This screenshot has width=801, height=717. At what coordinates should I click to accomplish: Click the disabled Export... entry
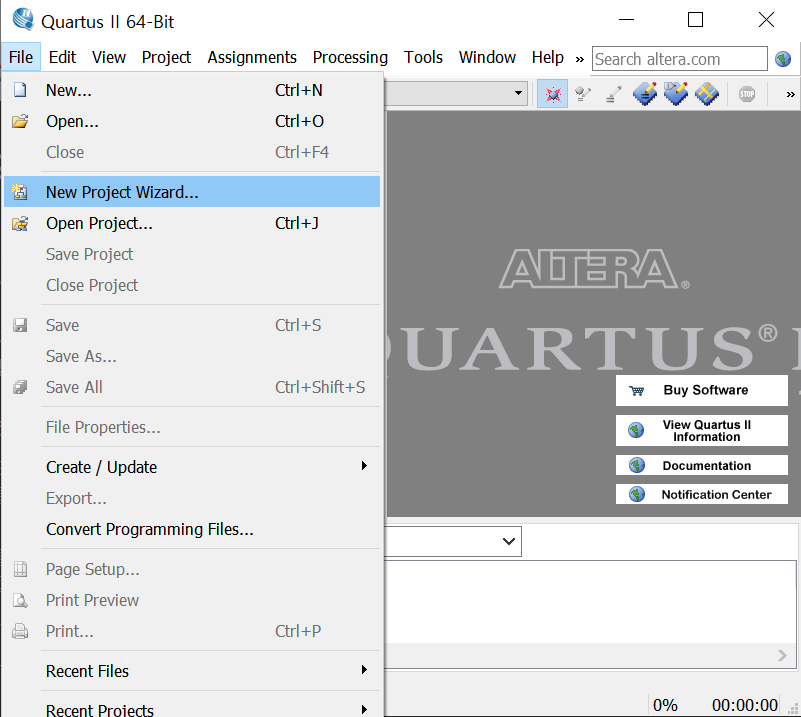192,498
